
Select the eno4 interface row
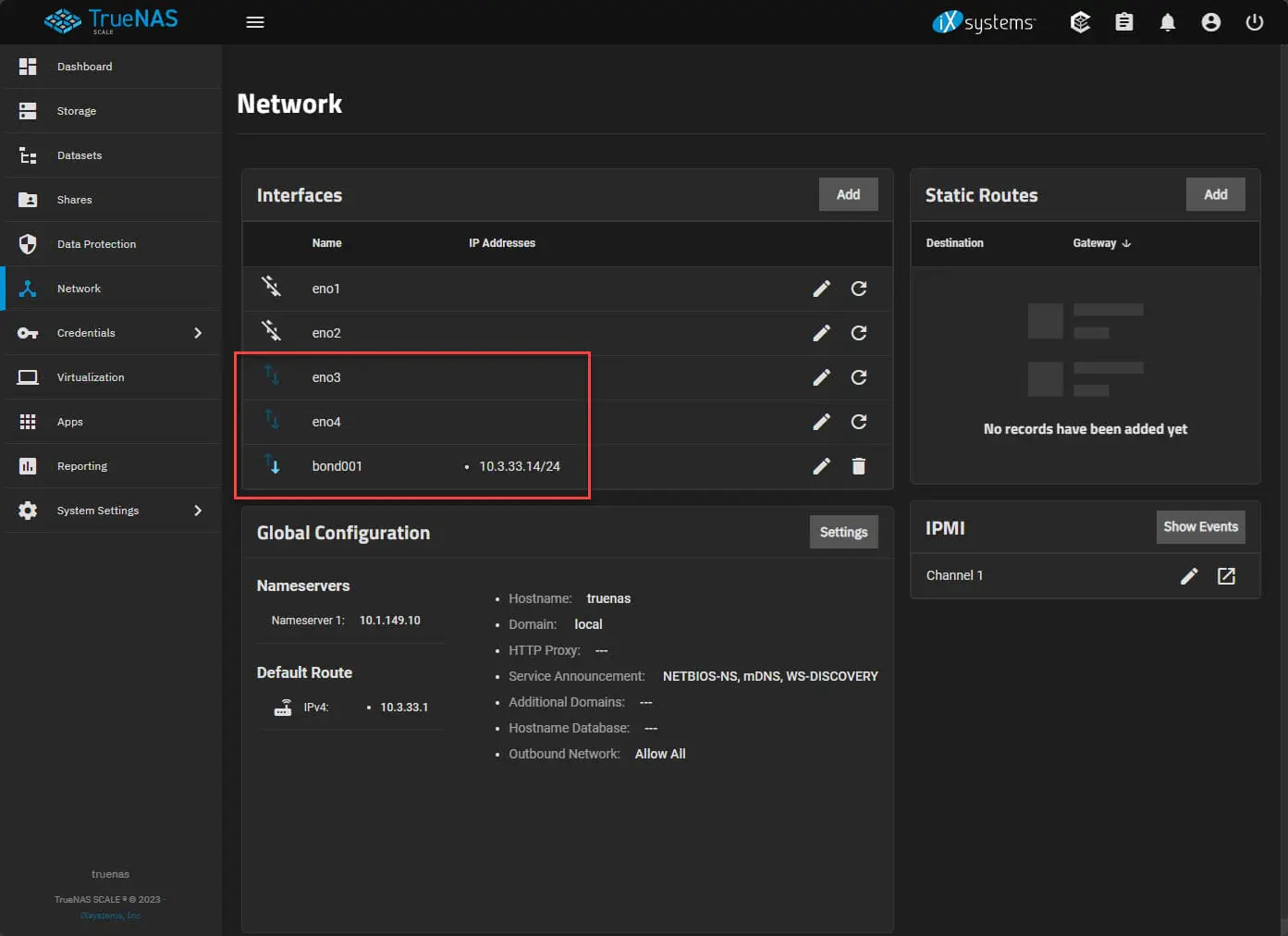326,422
